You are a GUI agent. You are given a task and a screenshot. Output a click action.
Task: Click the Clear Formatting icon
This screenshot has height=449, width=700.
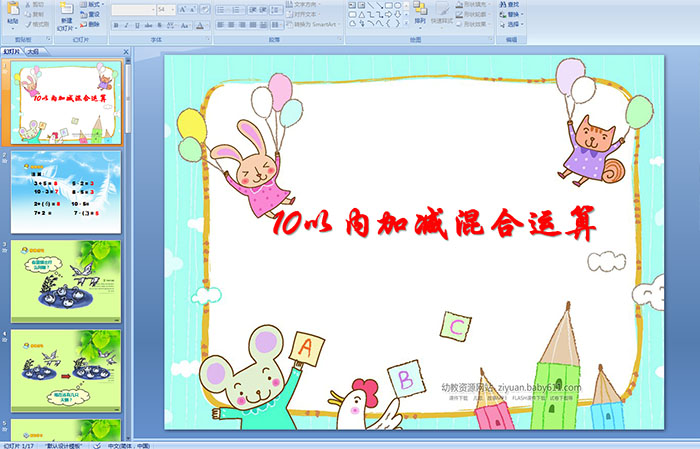(200, 9)
